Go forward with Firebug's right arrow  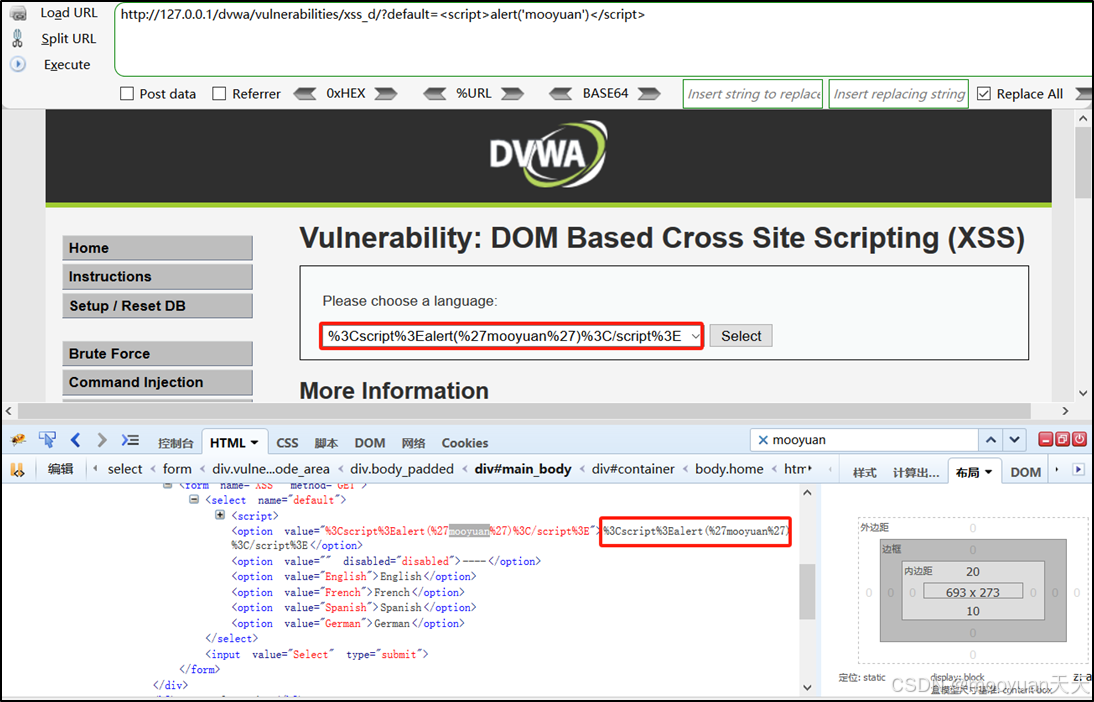coord(102,440)
